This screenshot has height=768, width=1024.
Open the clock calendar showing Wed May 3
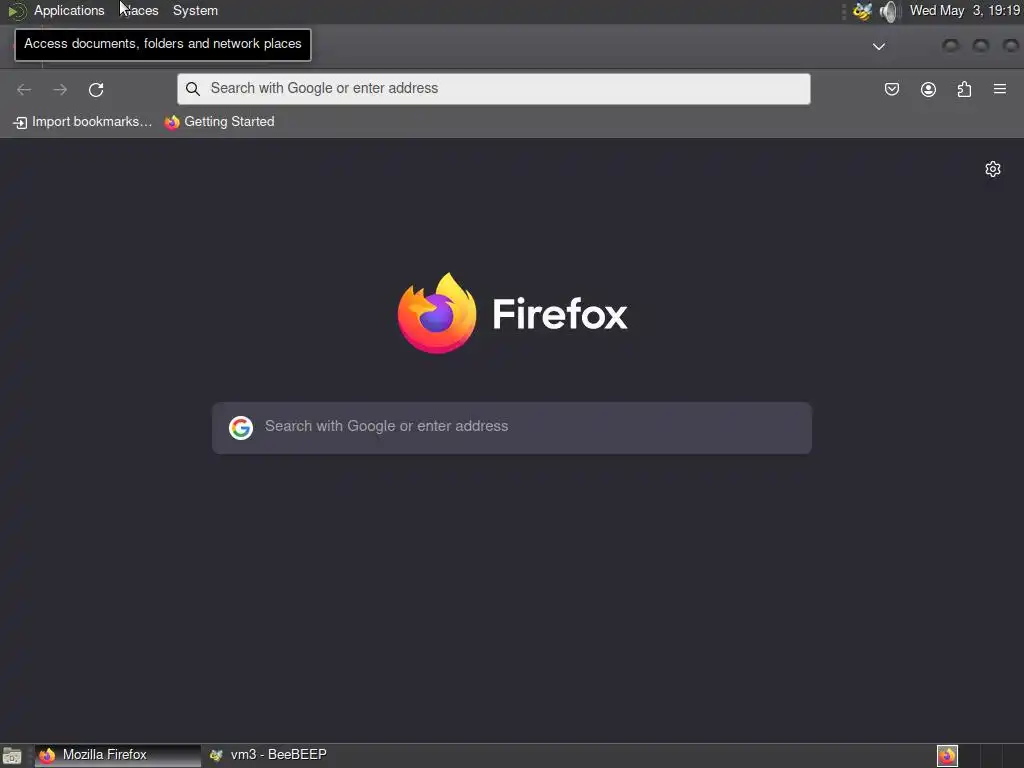(965, 10)
